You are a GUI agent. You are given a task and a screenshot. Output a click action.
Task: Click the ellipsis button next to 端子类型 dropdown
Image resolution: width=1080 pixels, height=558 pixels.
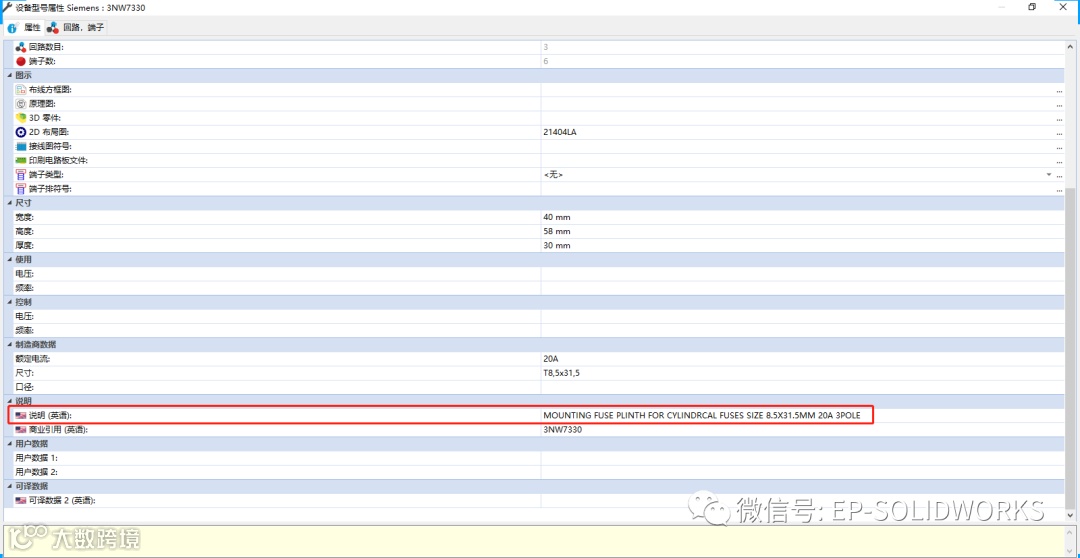[1059, 176]
